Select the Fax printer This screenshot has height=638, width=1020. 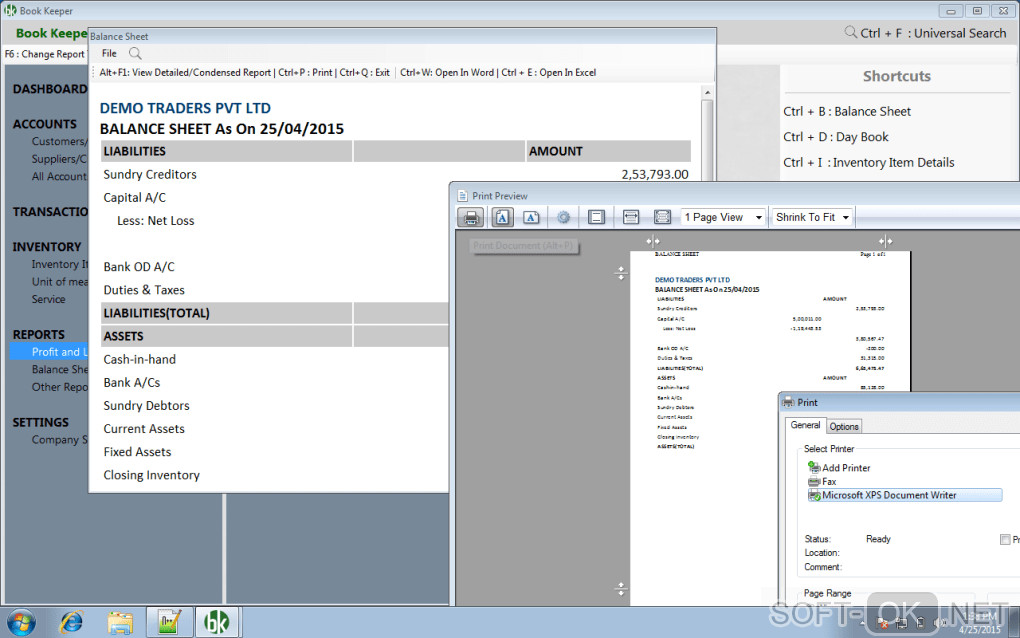click(x=822, y=482)
